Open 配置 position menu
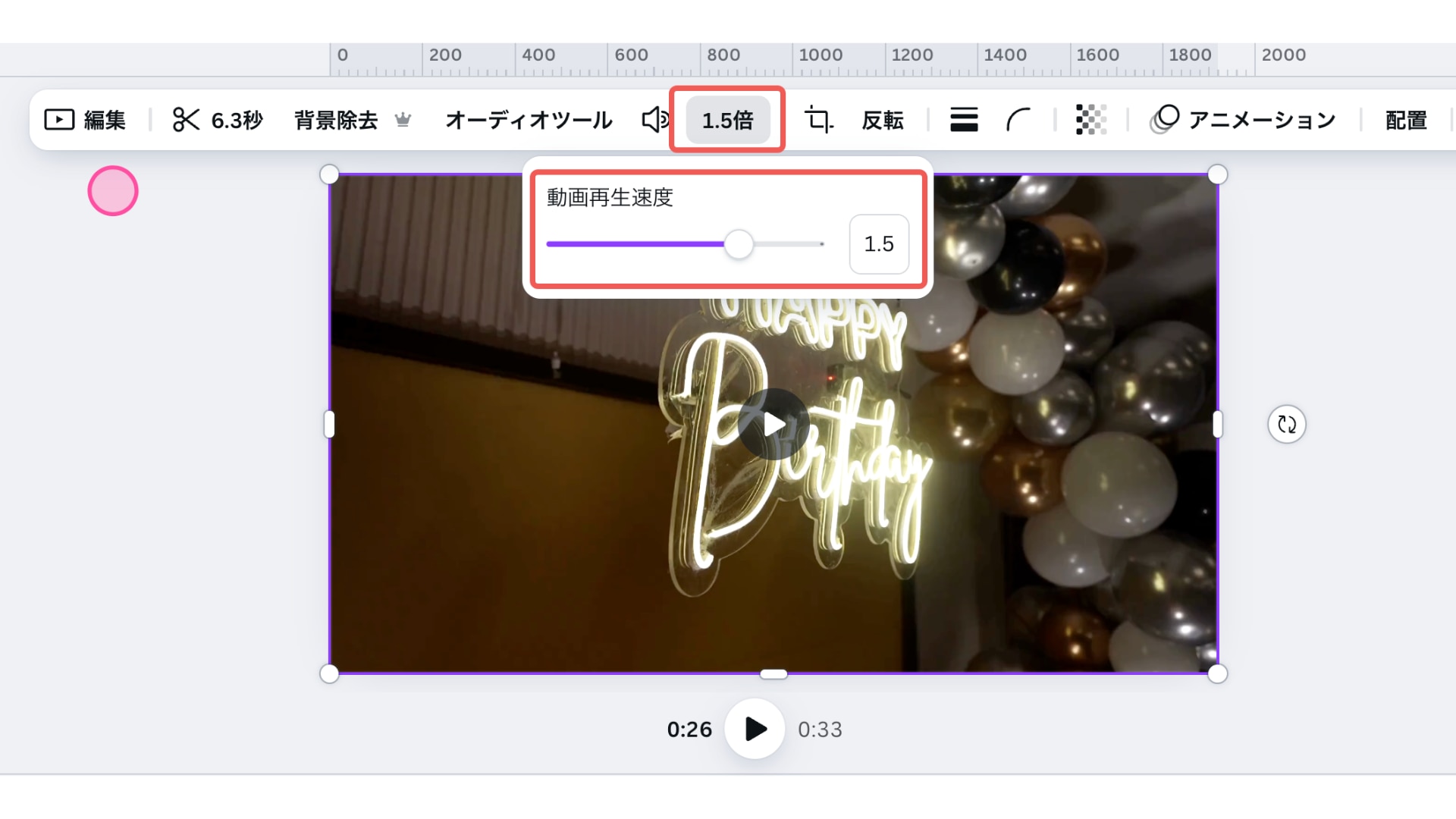Viewport: 1456px width, 819px height. pos(1406,120)
